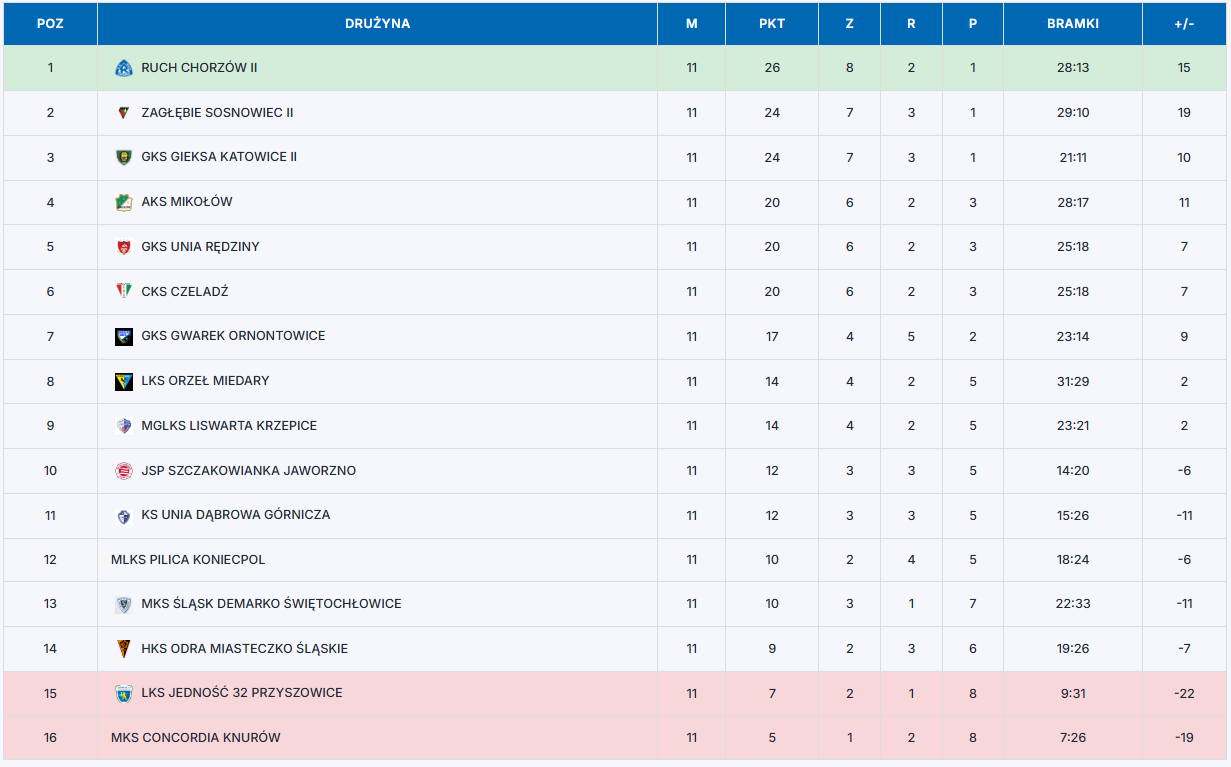Open MKS Śląsk Demarko Świętochłowice team name

pos(271,604)
